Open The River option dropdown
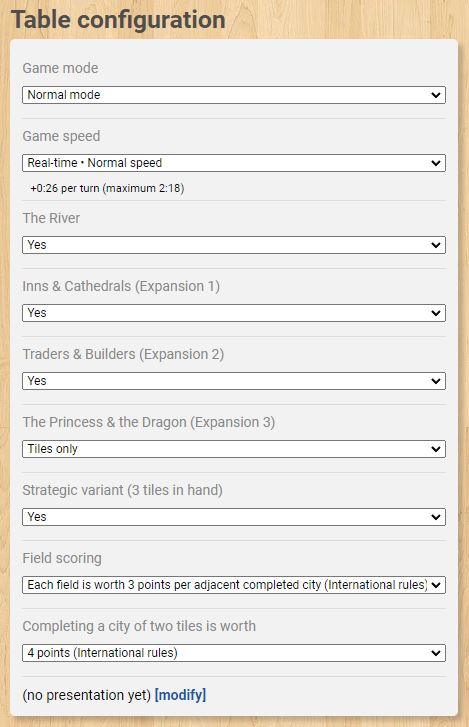The image size is (469, 727). (234, 245)
